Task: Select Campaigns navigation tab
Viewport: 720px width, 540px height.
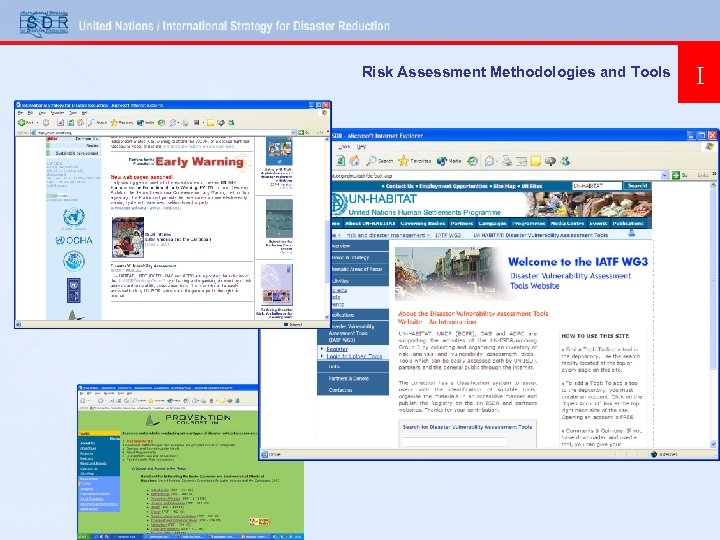Action: pyautogui.click(x=492, y=223)
